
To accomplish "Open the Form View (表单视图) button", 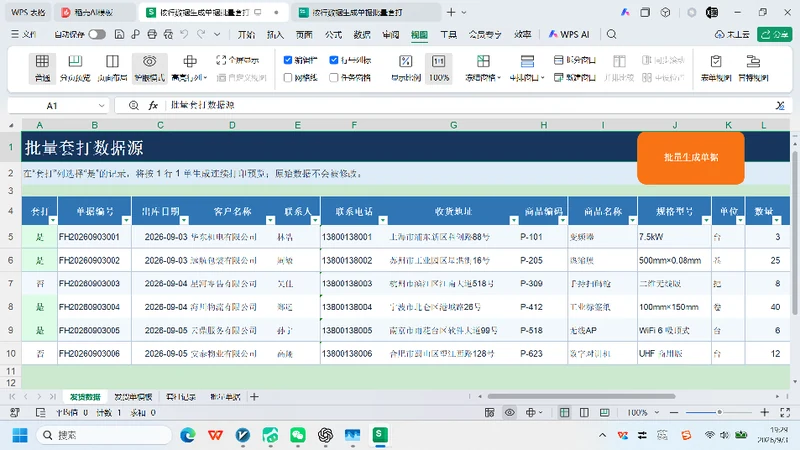I will pos(716,68).
